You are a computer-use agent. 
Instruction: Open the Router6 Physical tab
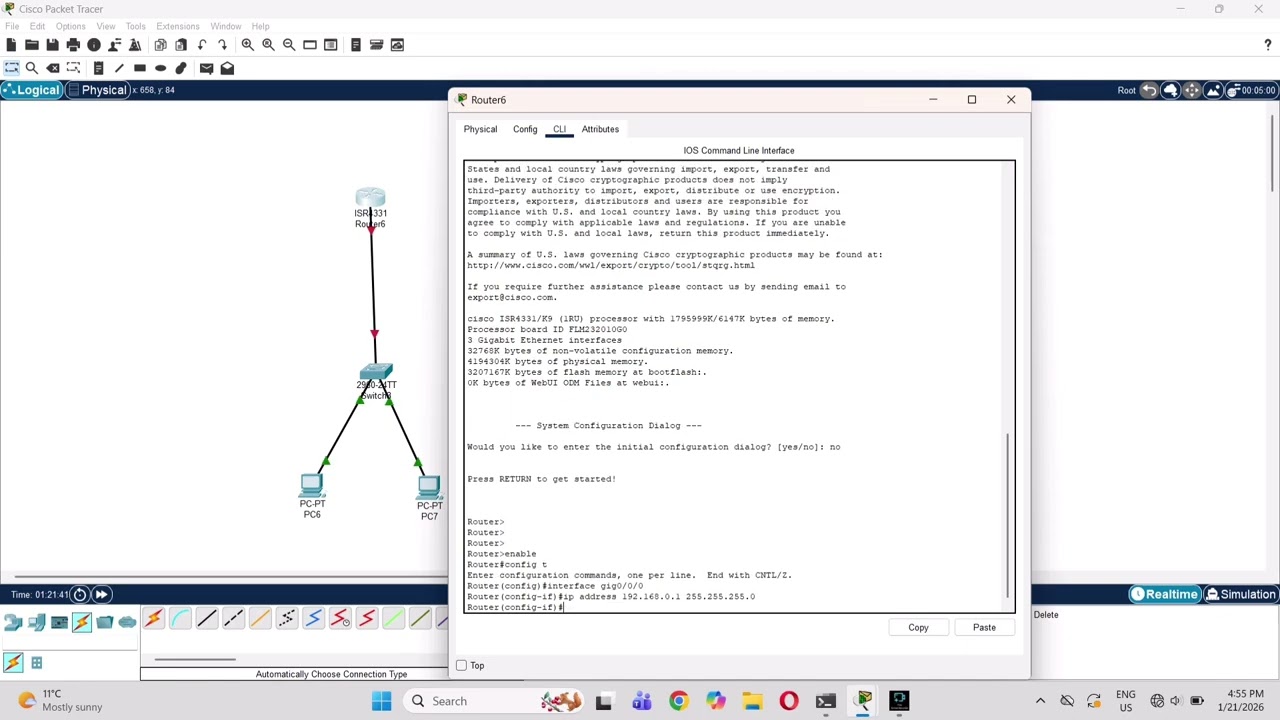pyautogui.click(x=480, y=129)
